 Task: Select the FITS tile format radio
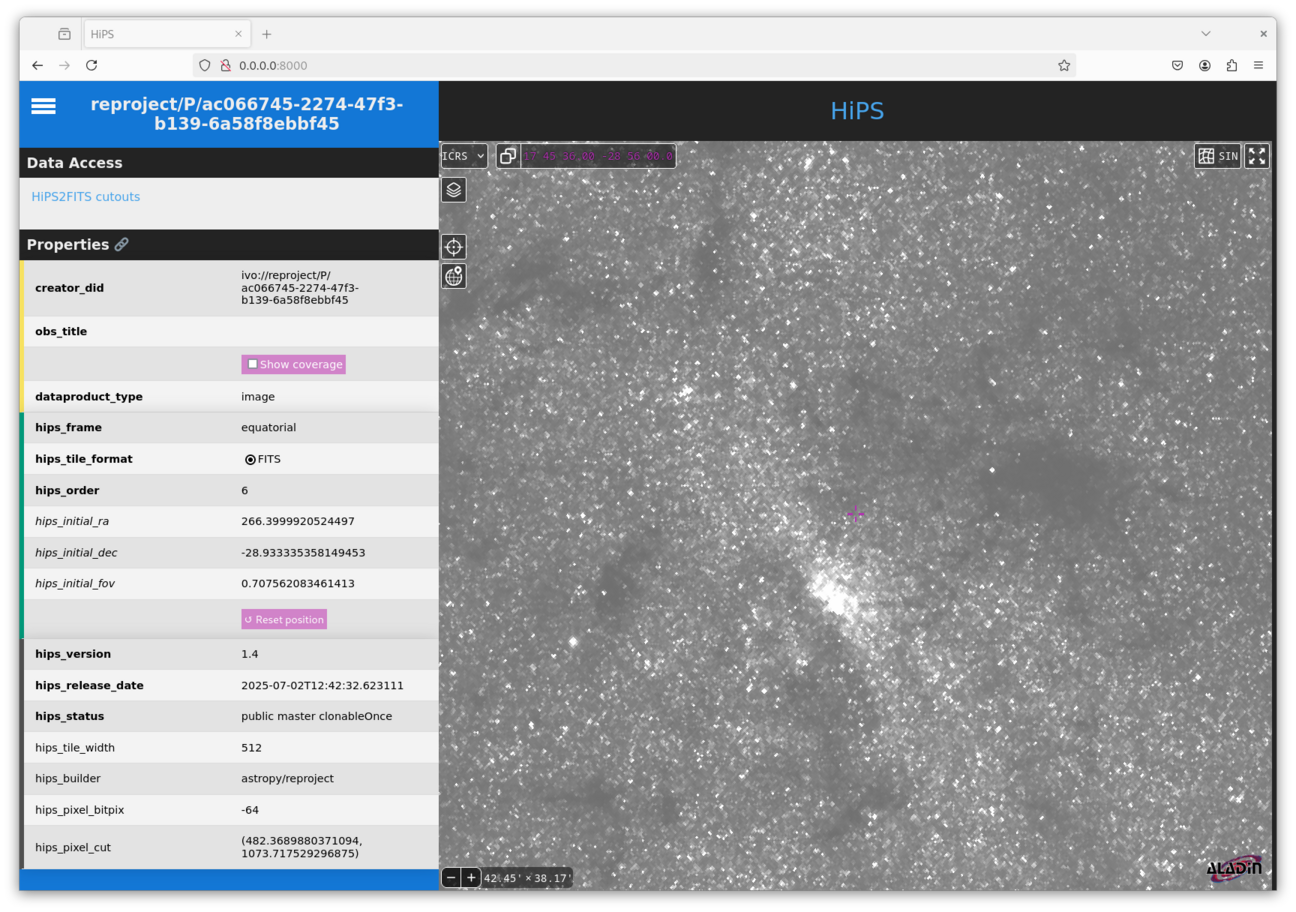(250, 460)
